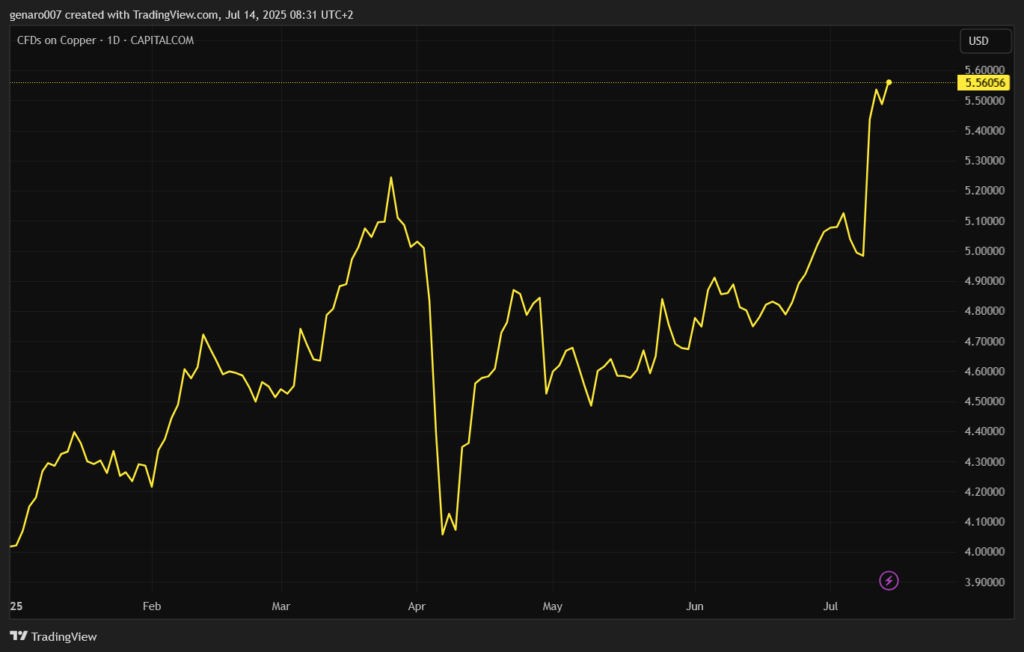The image size is (1024, 652).
Task: Click the 25 year label on time axis
Action: coord(15,606)
